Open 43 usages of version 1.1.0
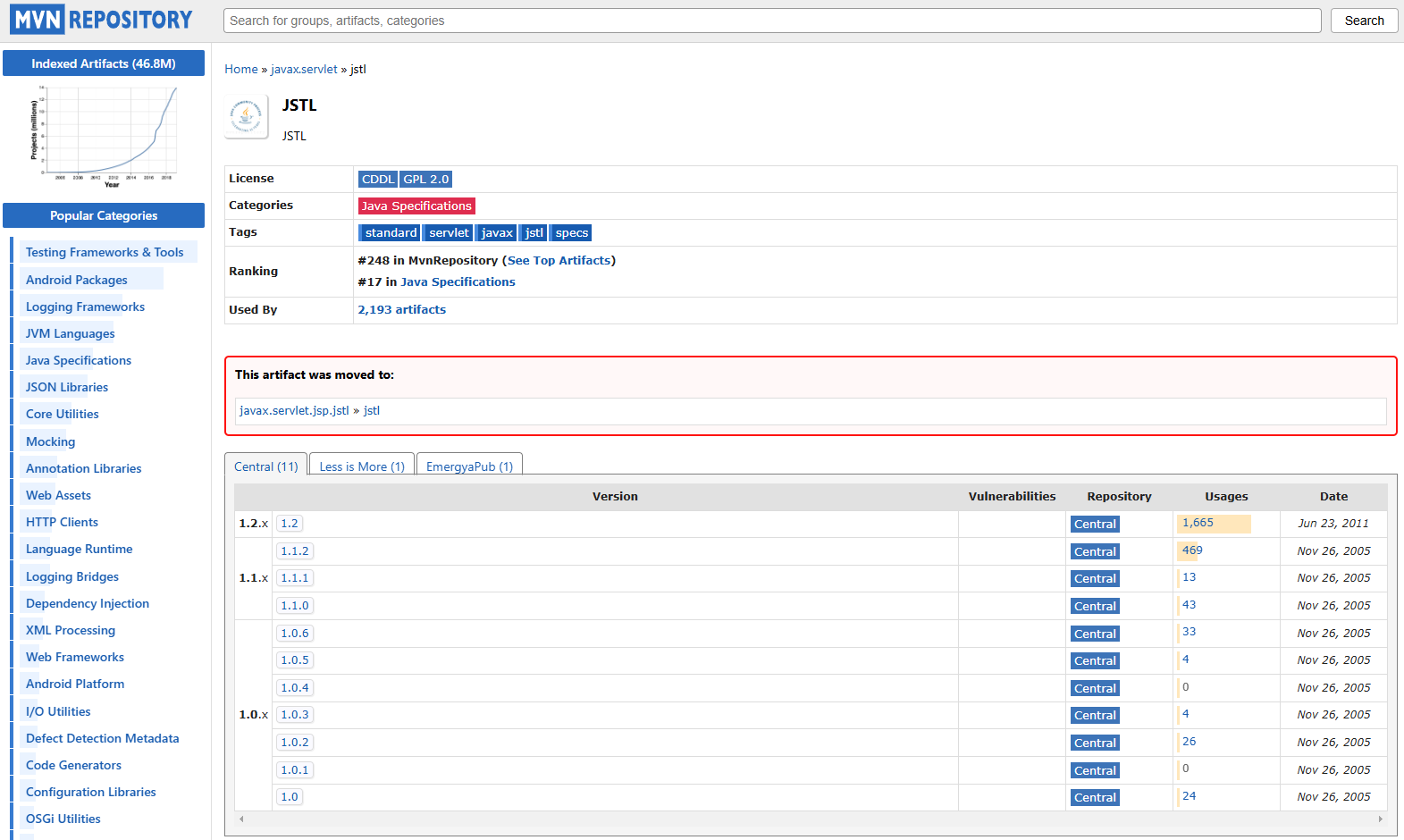This screenshot has height=840, width=1404. tap(1189, 605)
